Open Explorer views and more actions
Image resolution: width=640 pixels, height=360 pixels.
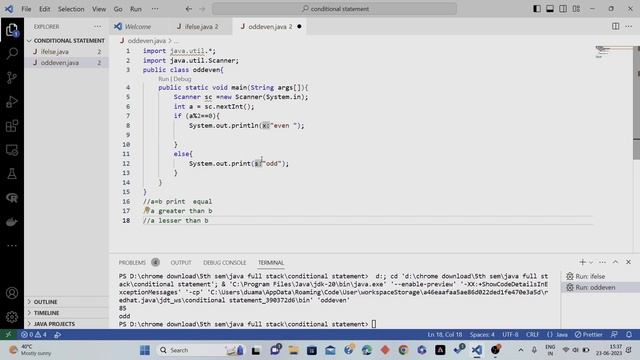[x=98, y=27]
